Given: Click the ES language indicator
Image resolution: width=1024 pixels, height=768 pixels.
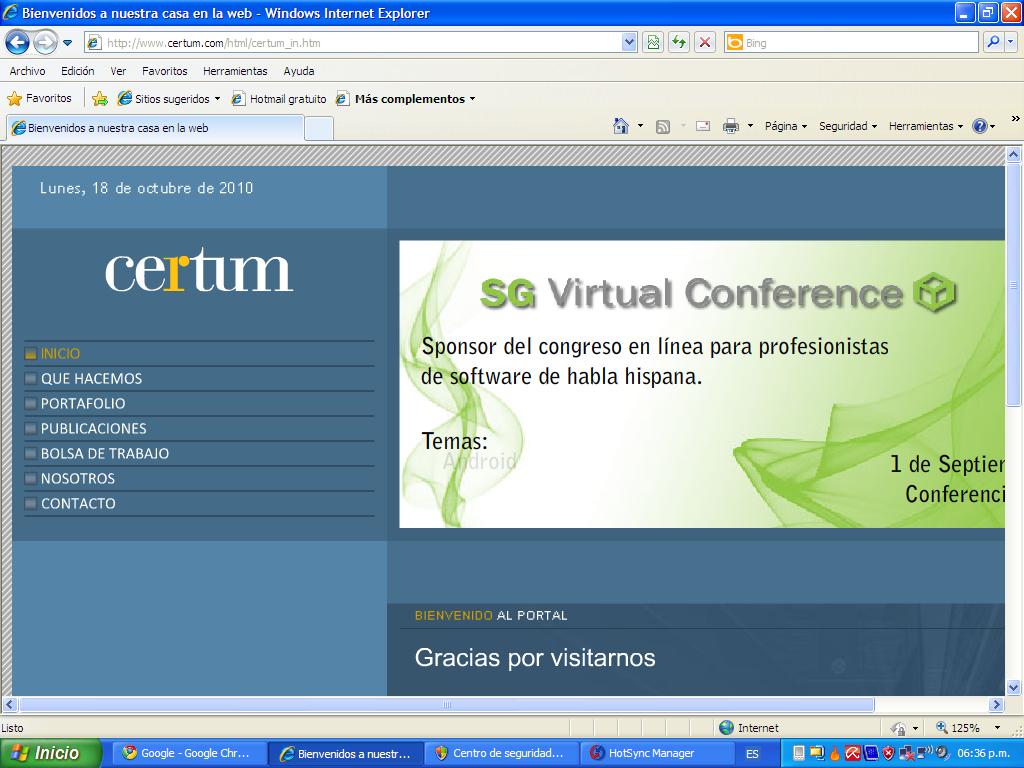Looking at the screenshot, I should pos(752,754).
